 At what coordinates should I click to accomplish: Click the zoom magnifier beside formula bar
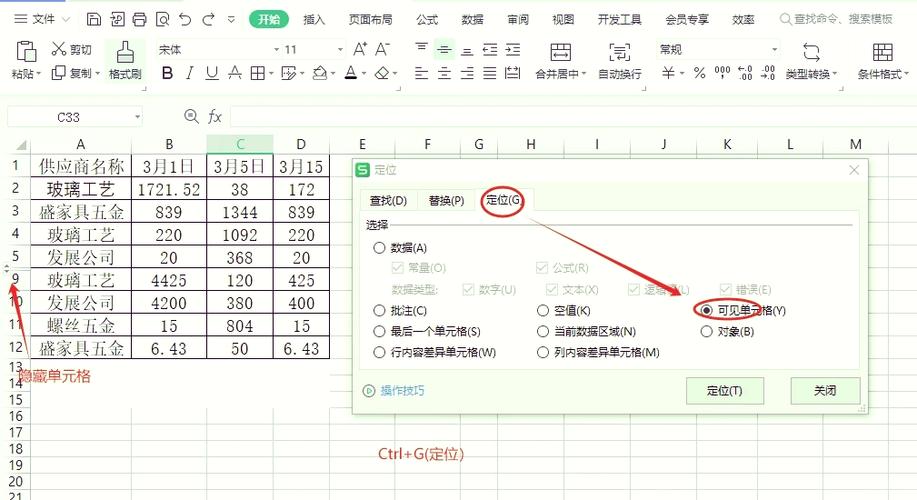click(x=191, y=116)
